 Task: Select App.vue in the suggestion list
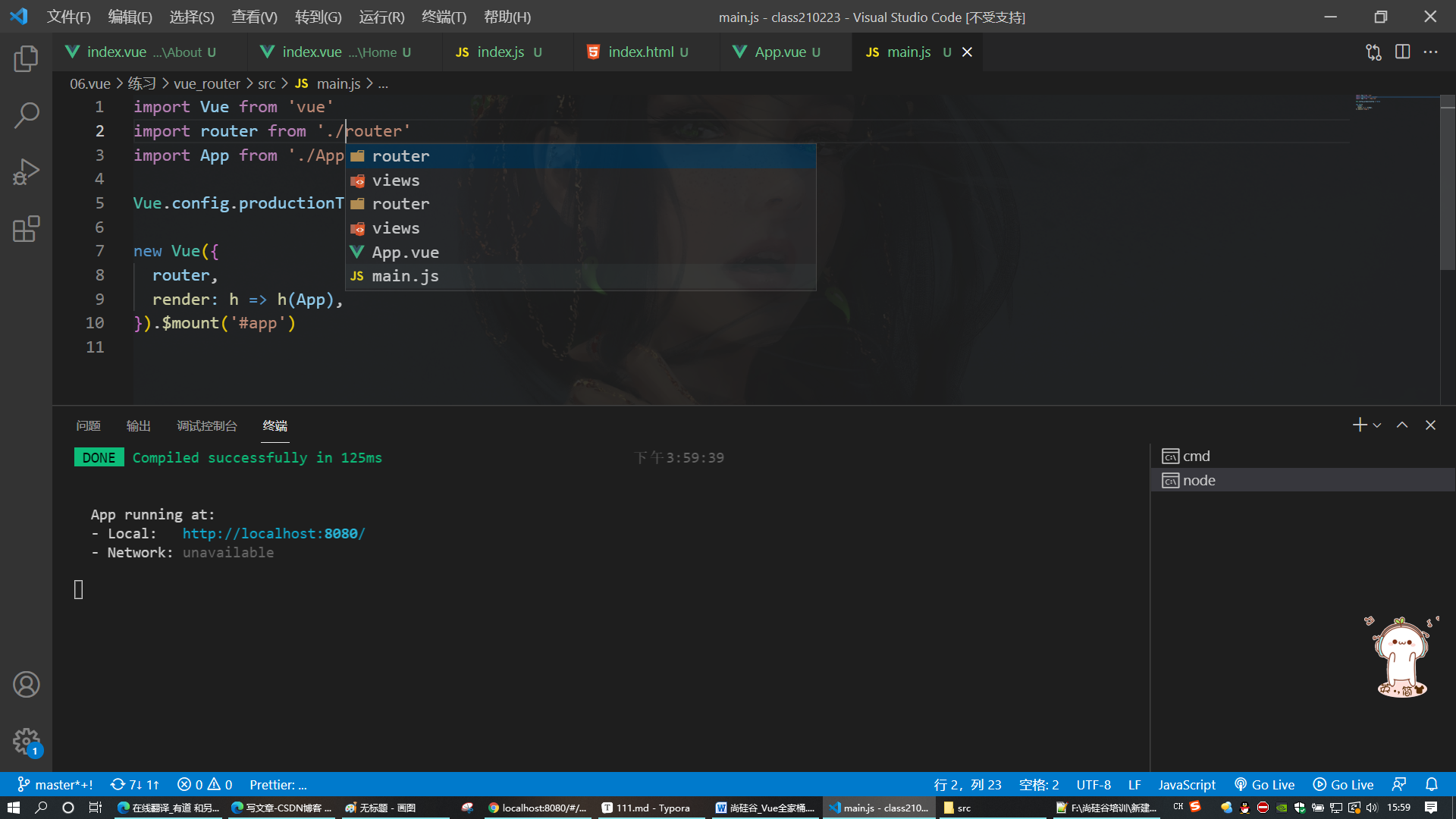point(405,253)
